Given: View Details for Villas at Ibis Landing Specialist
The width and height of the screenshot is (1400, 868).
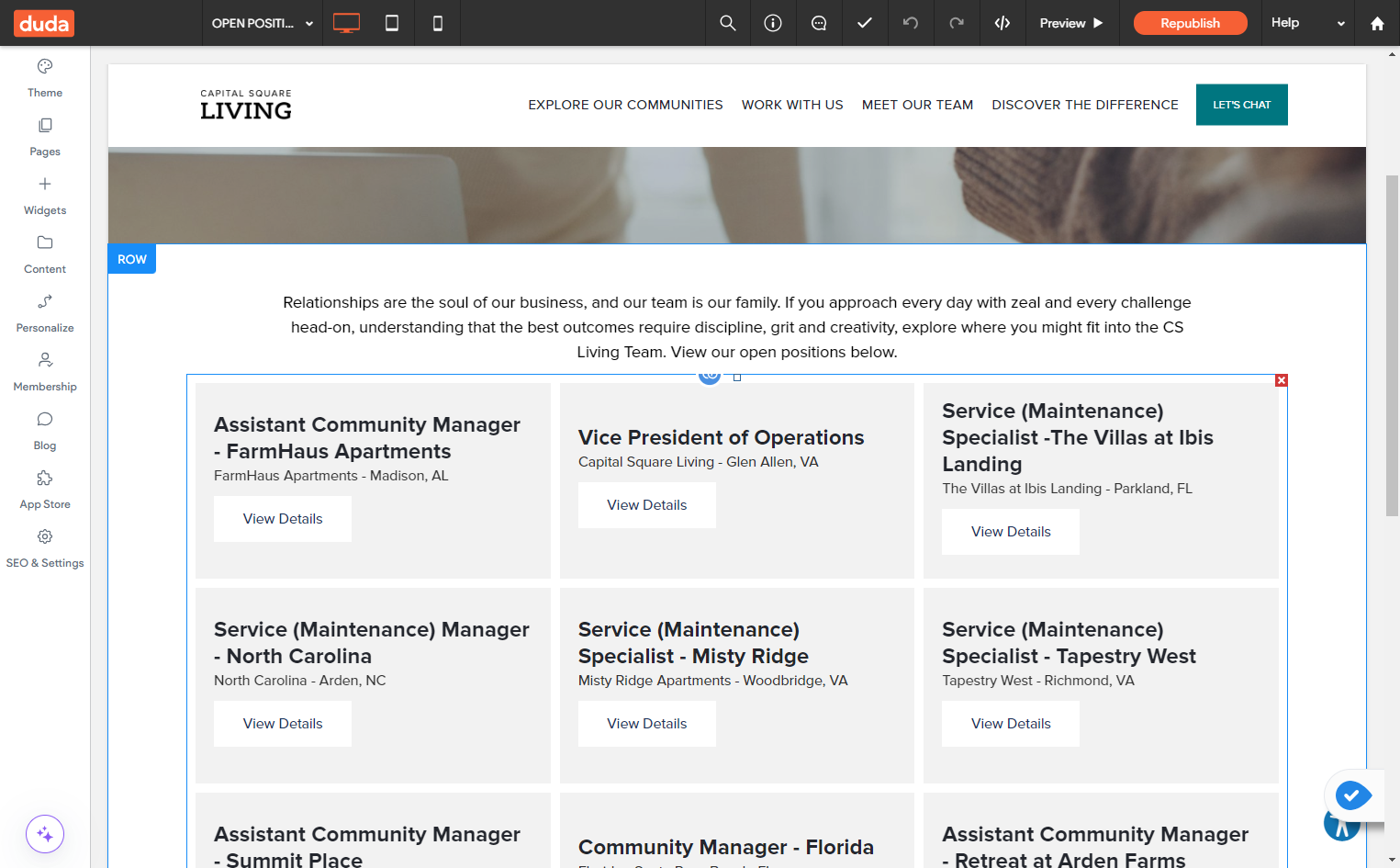Looking at the screenshot, I should (1011, 532).
